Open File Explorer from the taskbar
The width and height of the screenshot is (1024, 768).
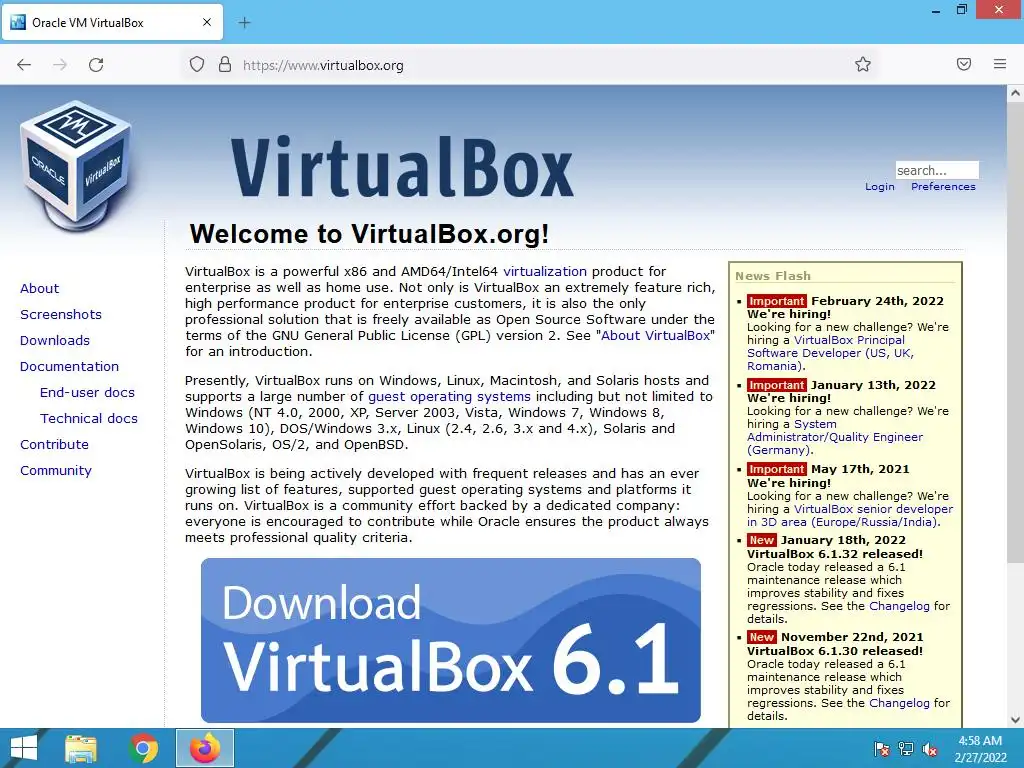(81, 748)
